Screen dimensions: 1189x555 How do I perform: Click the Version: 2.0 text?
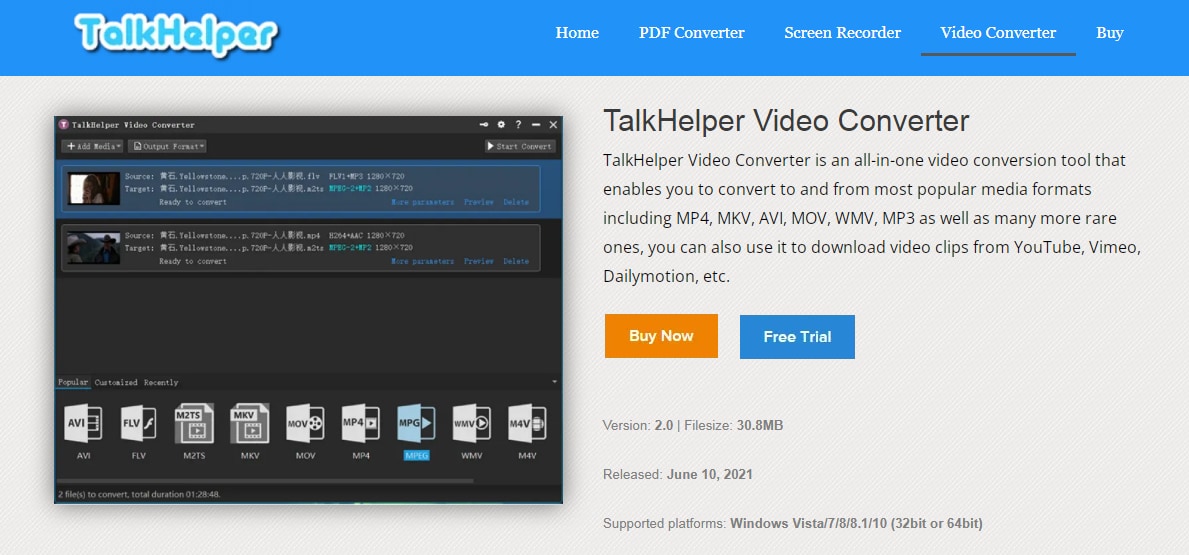click(x=638, y=425)
